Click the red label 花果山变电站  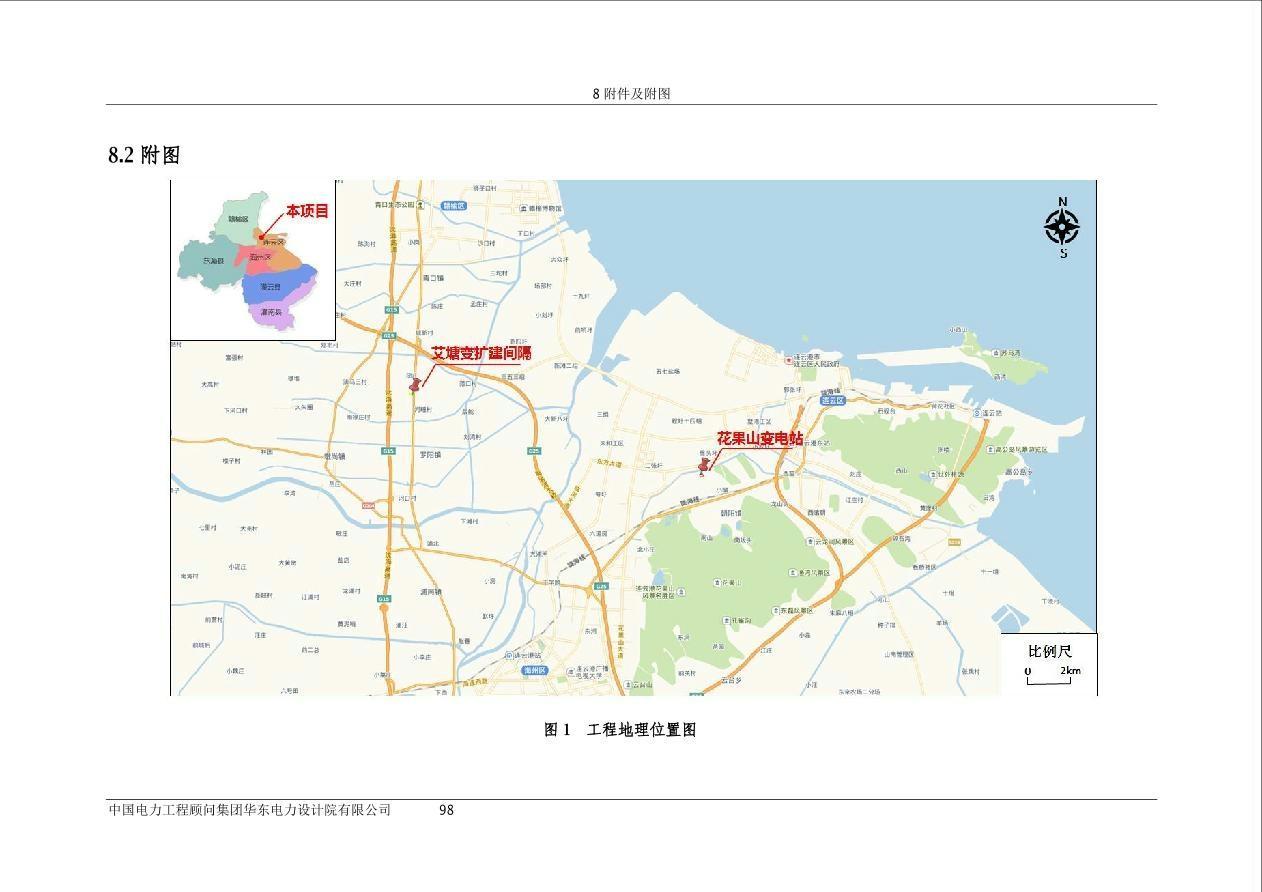(x=760, y=438)
